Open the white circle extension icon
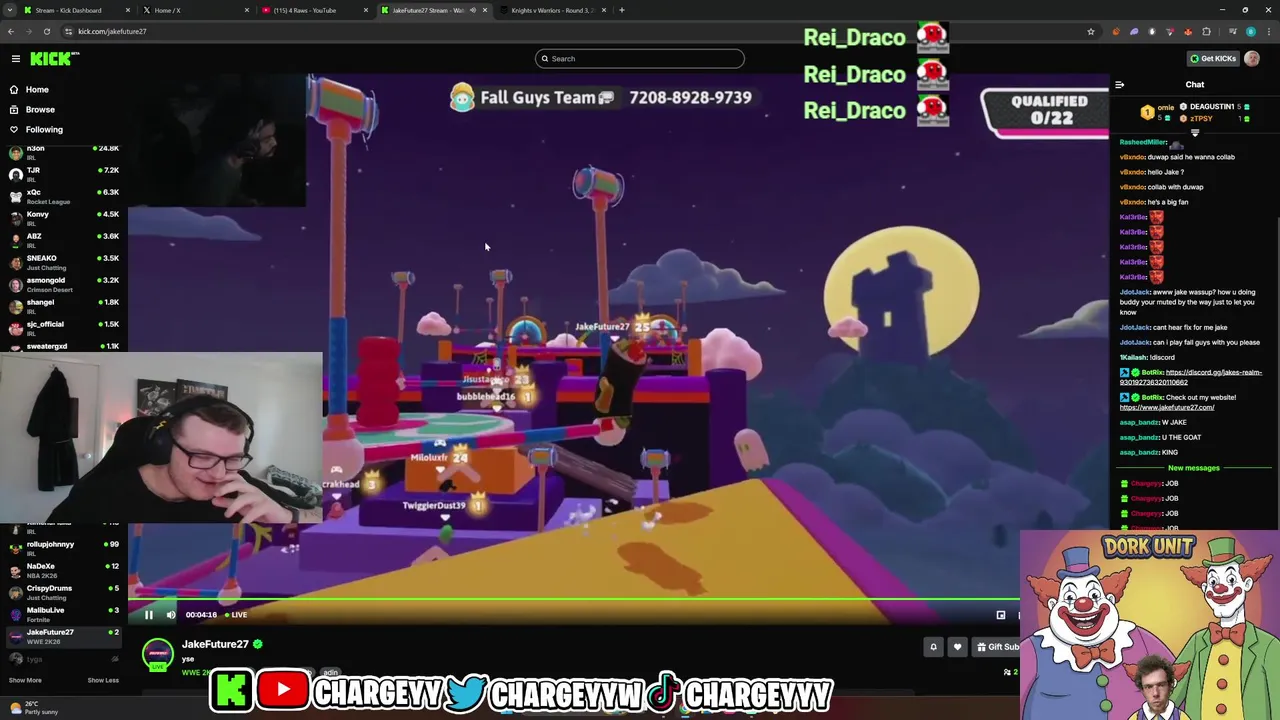Image resolution: width=1280 pixels, height=720 pixels. [x=1152, y=31]
